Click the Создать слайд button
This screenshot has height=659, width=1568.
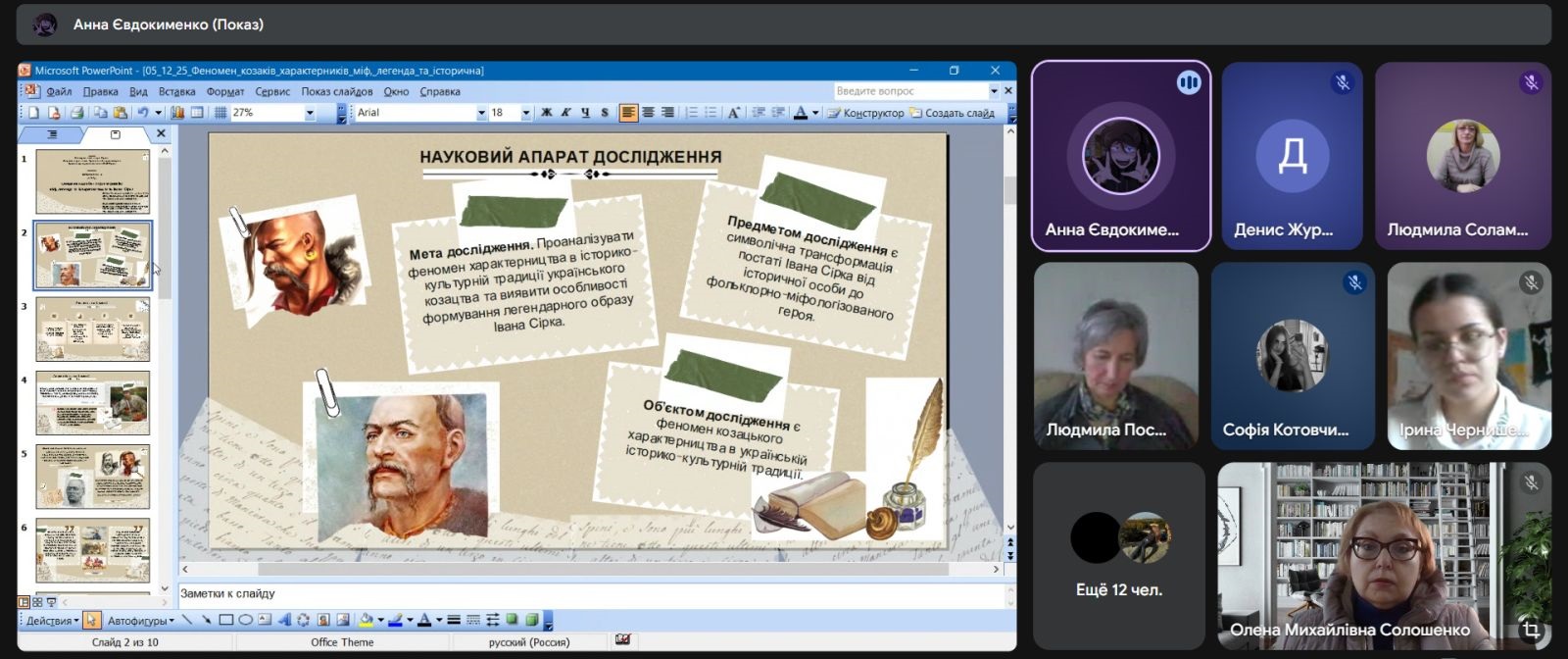tap(952, 113)
